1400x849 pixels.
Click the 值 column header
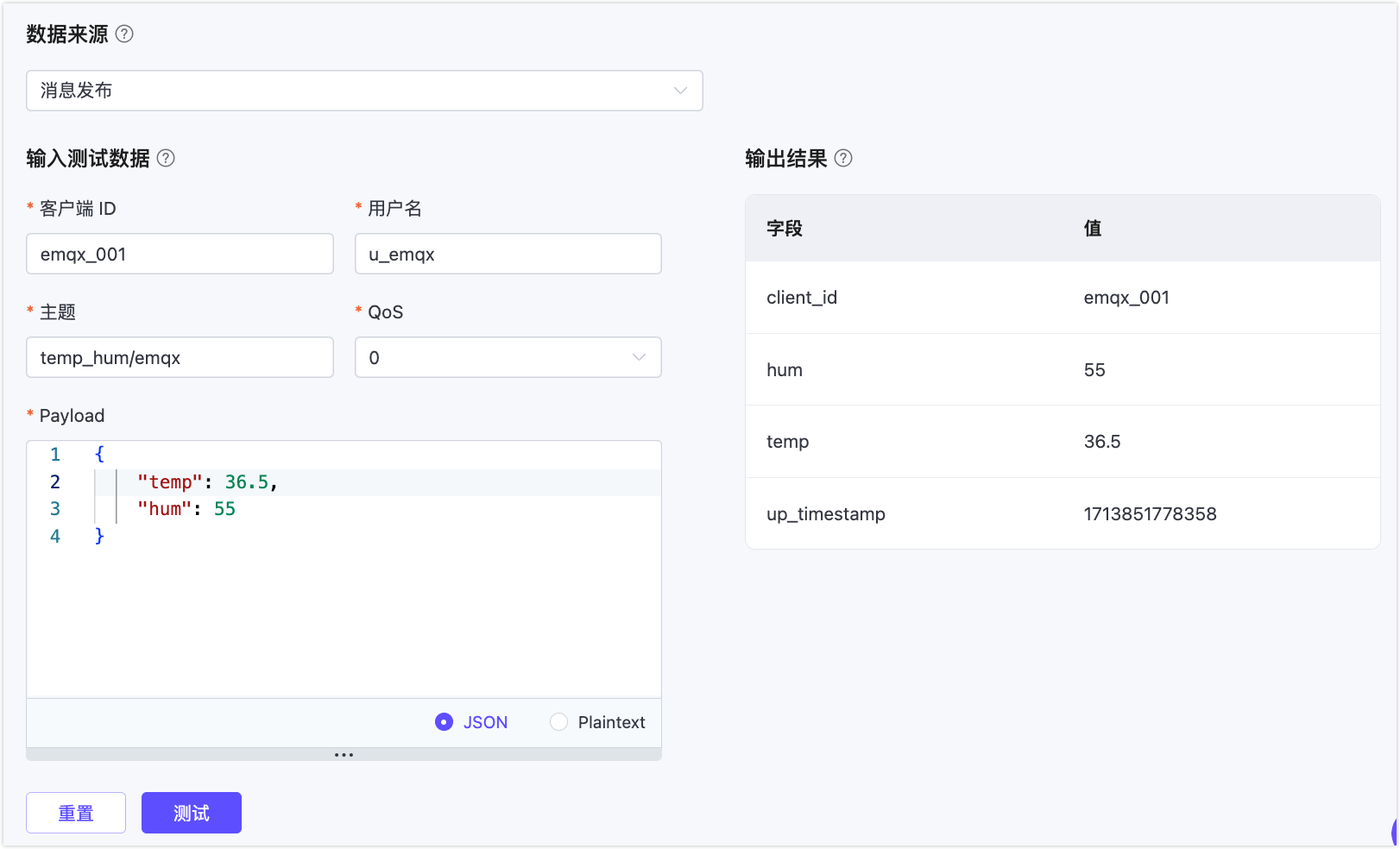[1093, 229]
